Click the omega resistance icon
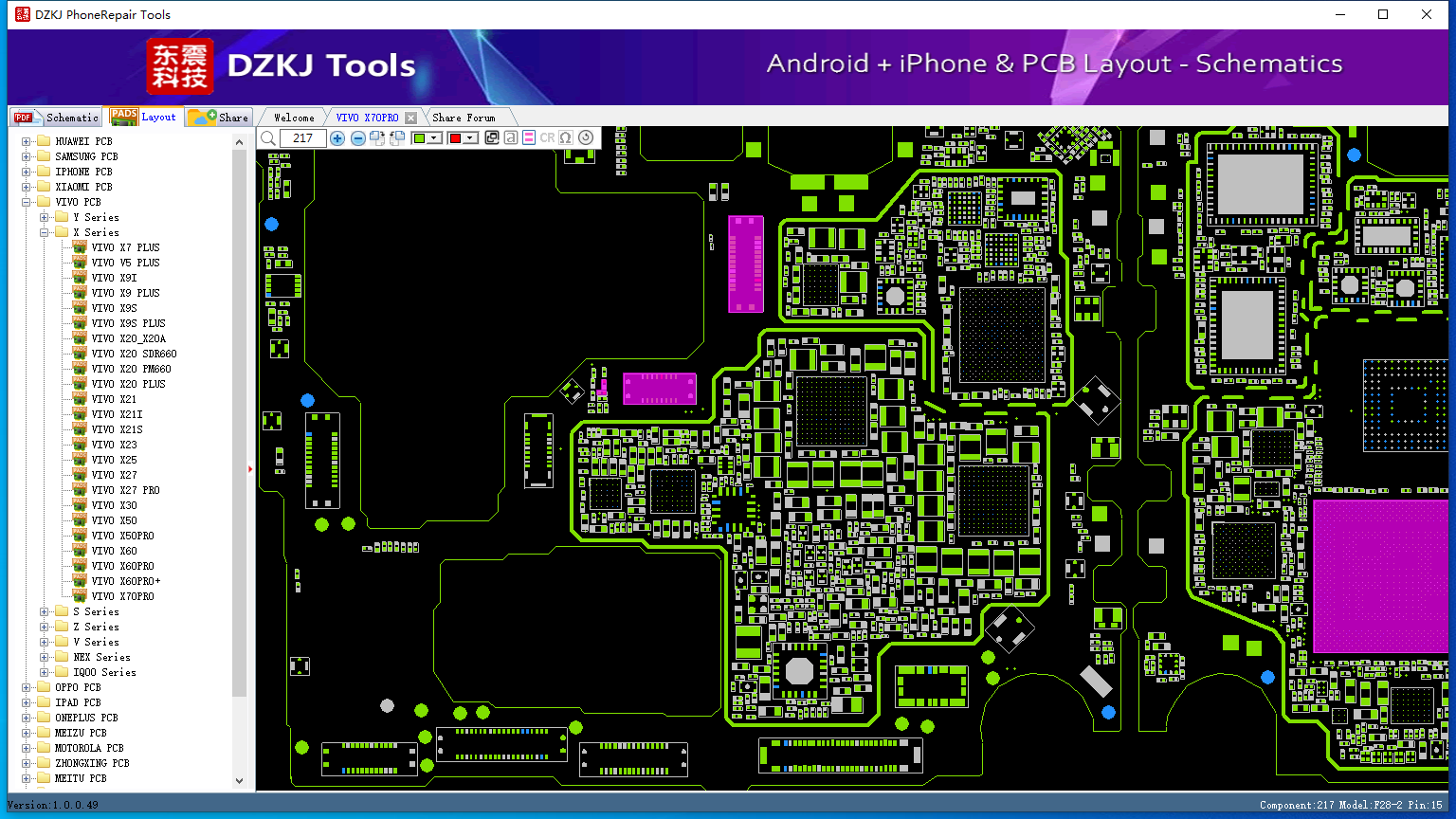Image resolution: width=1456 pixels, height=819 pixels. (x=566, y=137)
